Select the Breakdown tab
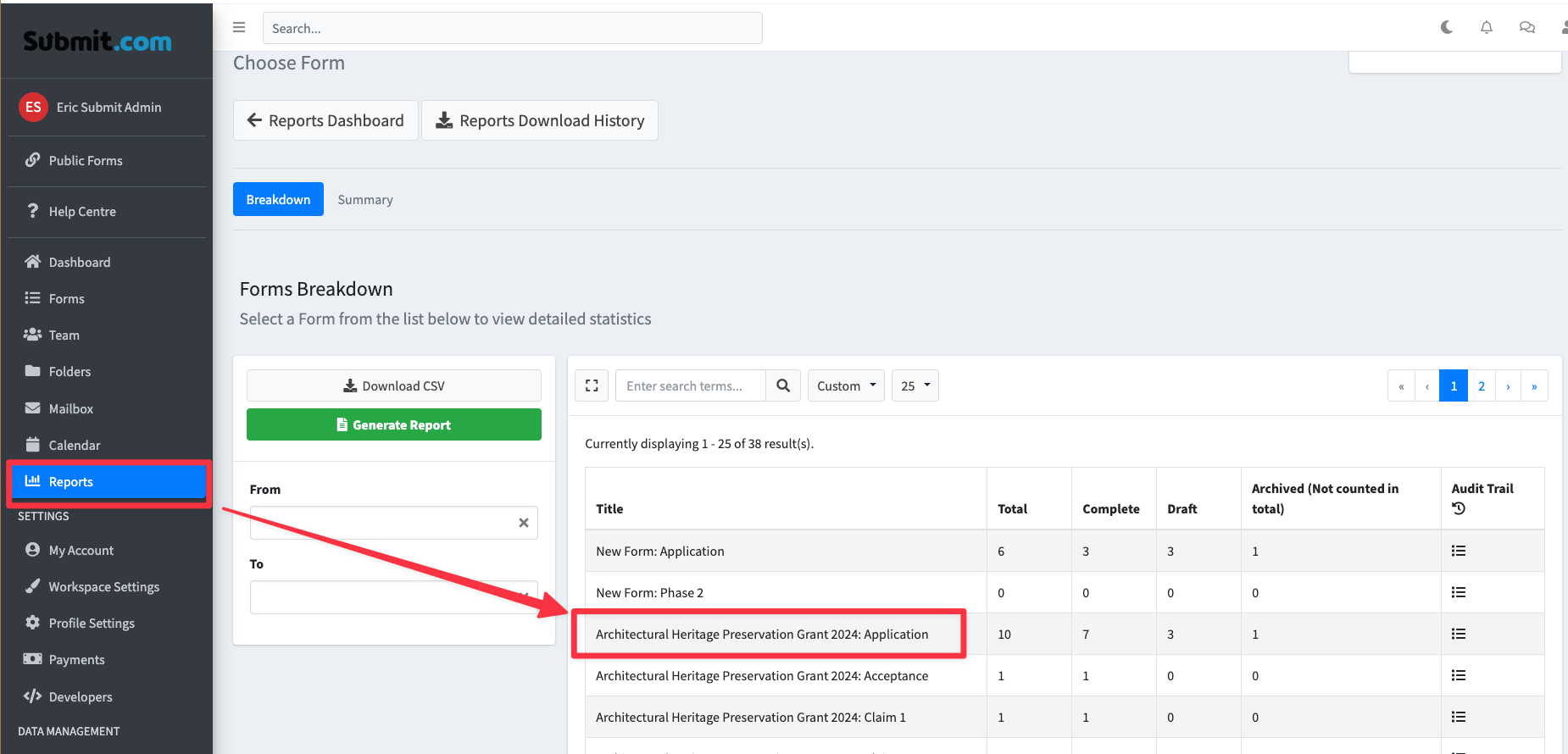 pos(278,200)
